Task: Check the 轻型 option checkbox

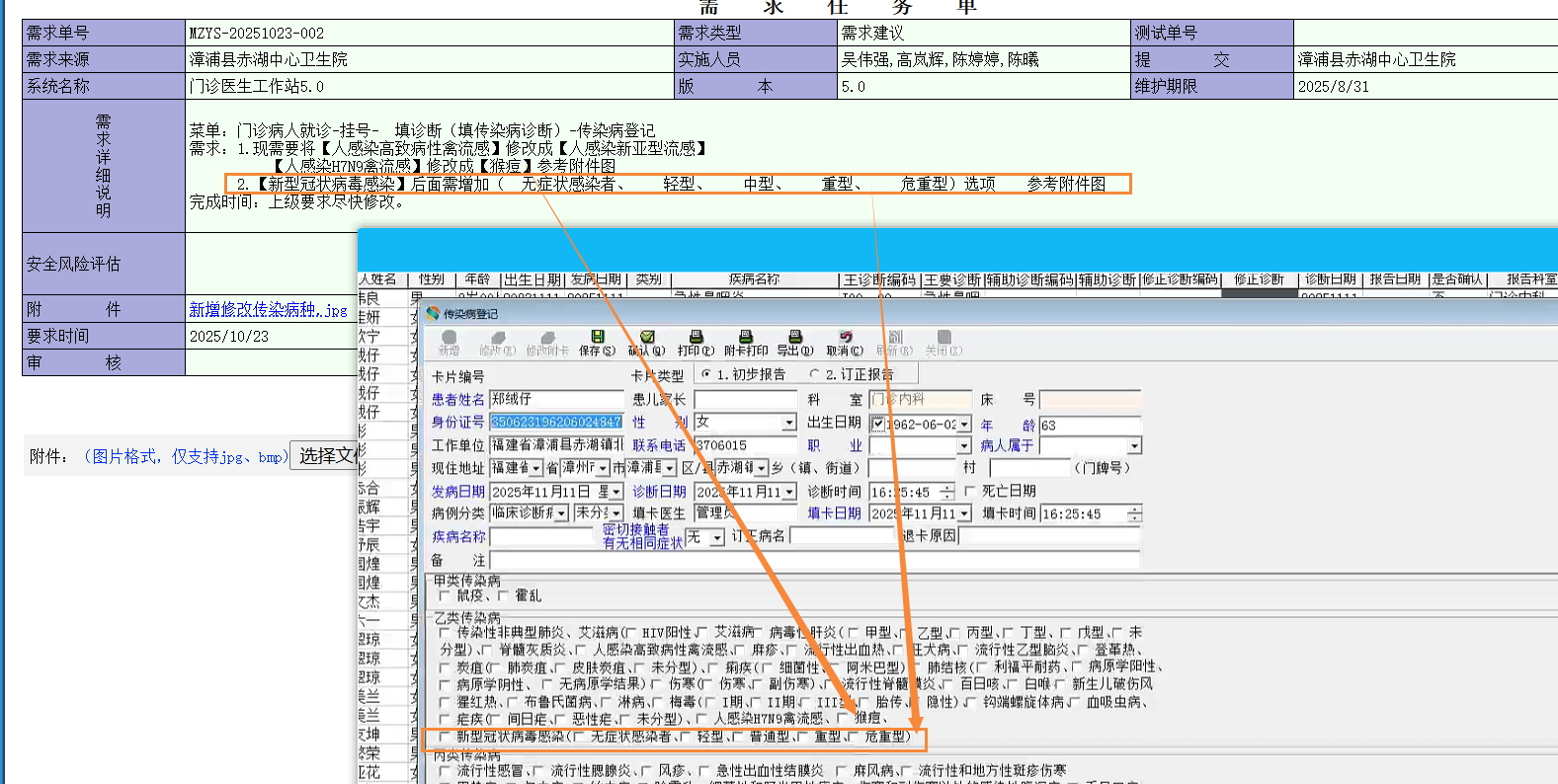Action: coord(685,737)
